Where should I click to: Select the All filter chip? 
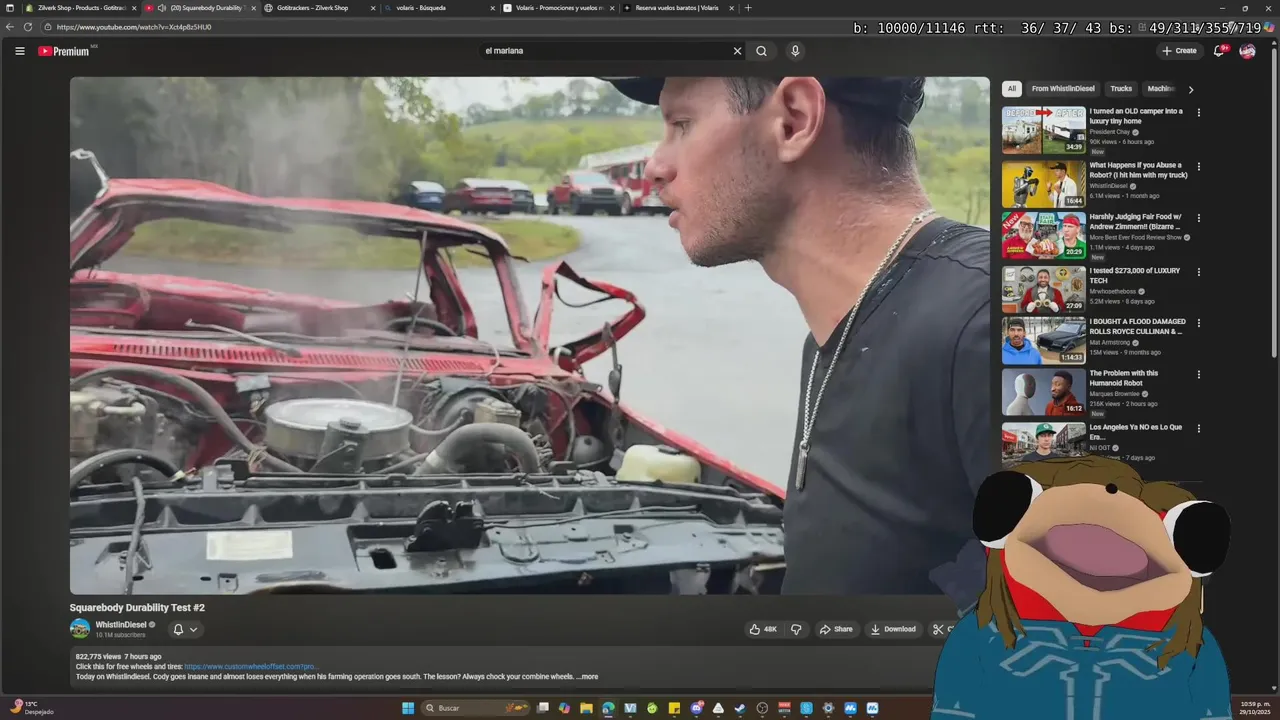click(x=1012, y=89)
